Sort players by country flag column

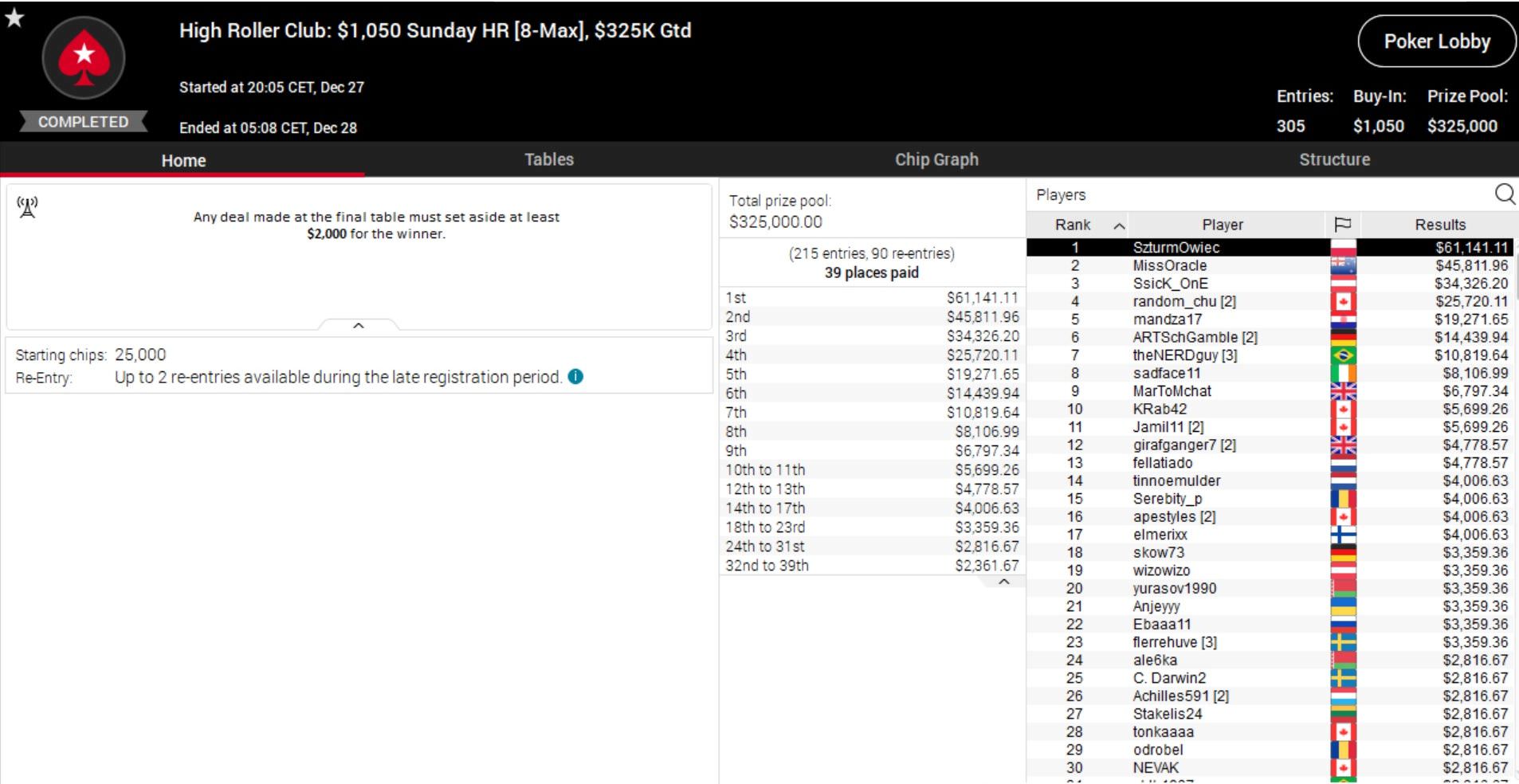point(1342,225)
